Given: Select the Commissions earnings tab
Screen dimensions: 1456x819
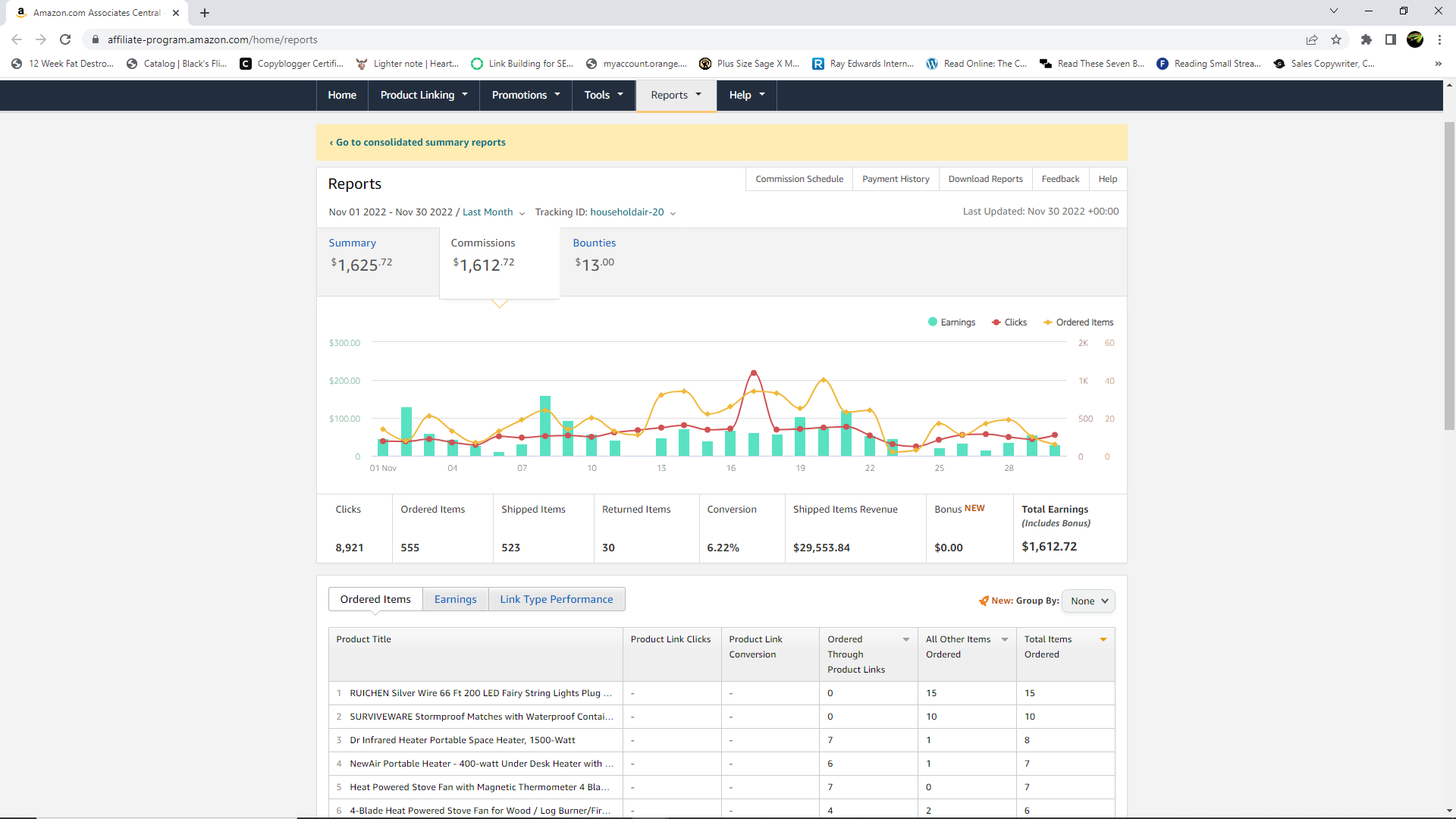Looking at the screenshot, I should [500, 262].
